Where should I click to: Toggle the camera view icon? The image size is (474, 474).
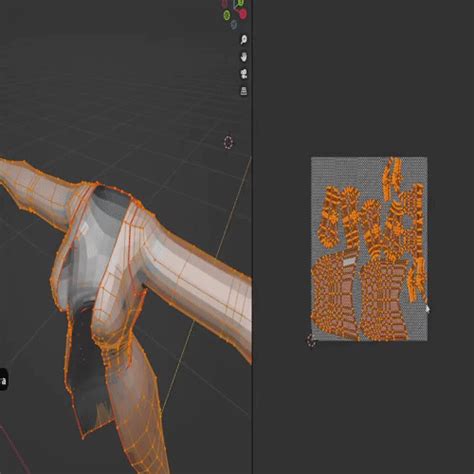click(244, 73)
